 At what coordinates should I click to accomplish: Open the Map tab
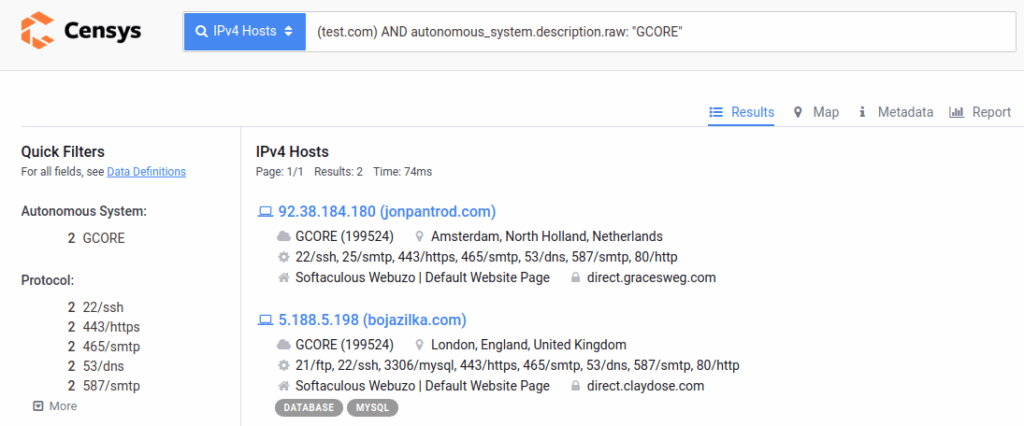tap(816, 112)
